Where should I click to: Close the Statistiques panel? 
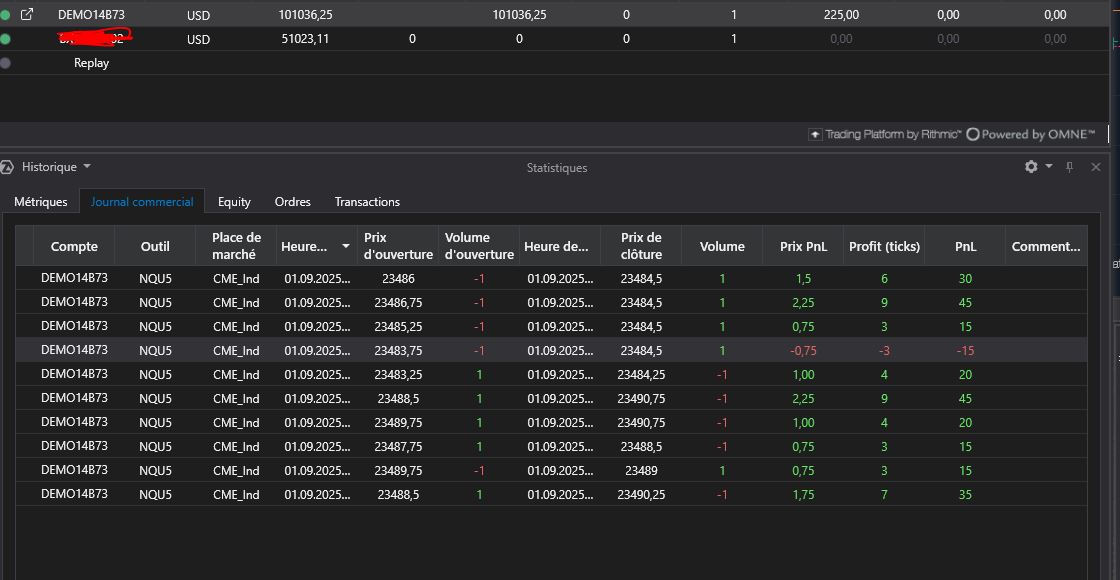point(1096,167)
